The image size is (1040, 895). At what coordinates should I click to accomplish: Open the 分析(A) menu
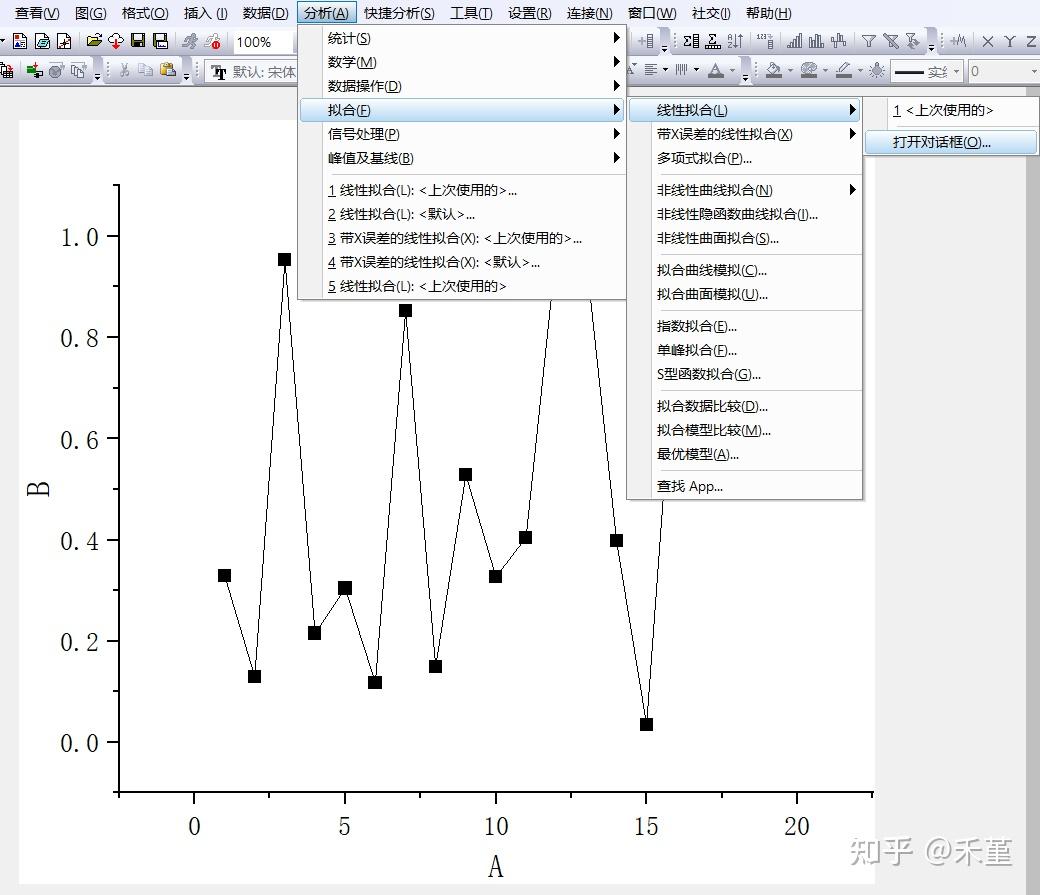(x=327, y=13)
